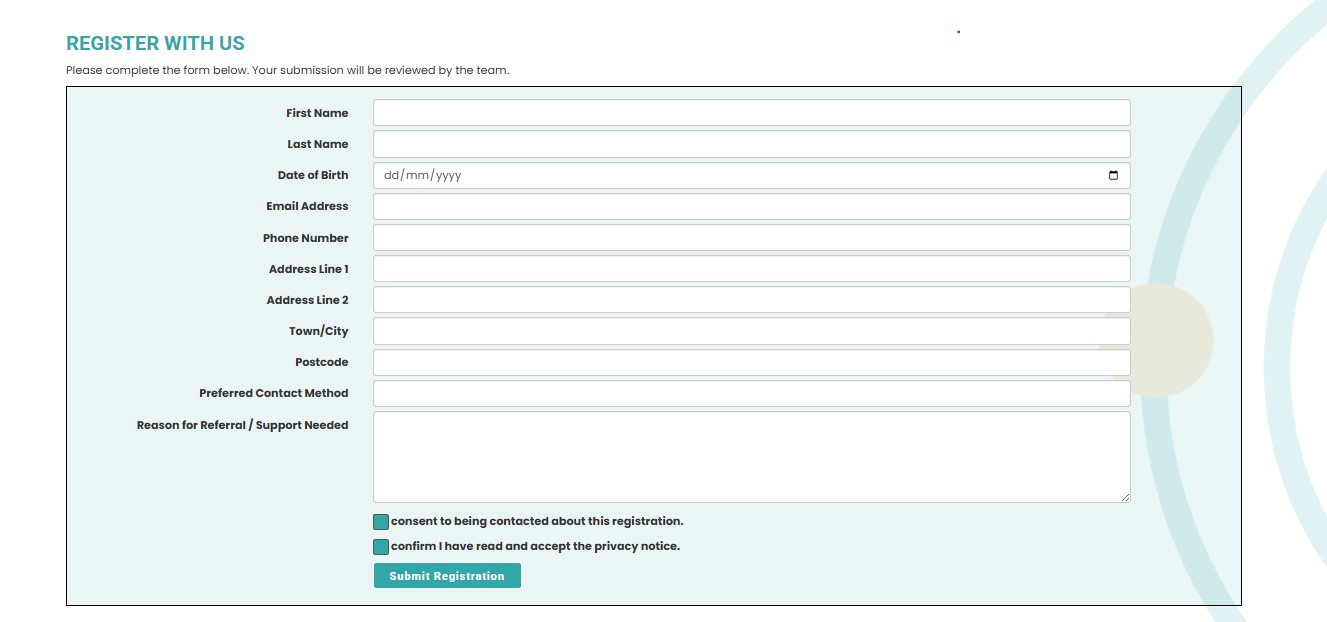
Task: Click the 'Postcode' label
Action: pyautogui.click(x=322, y=362)
